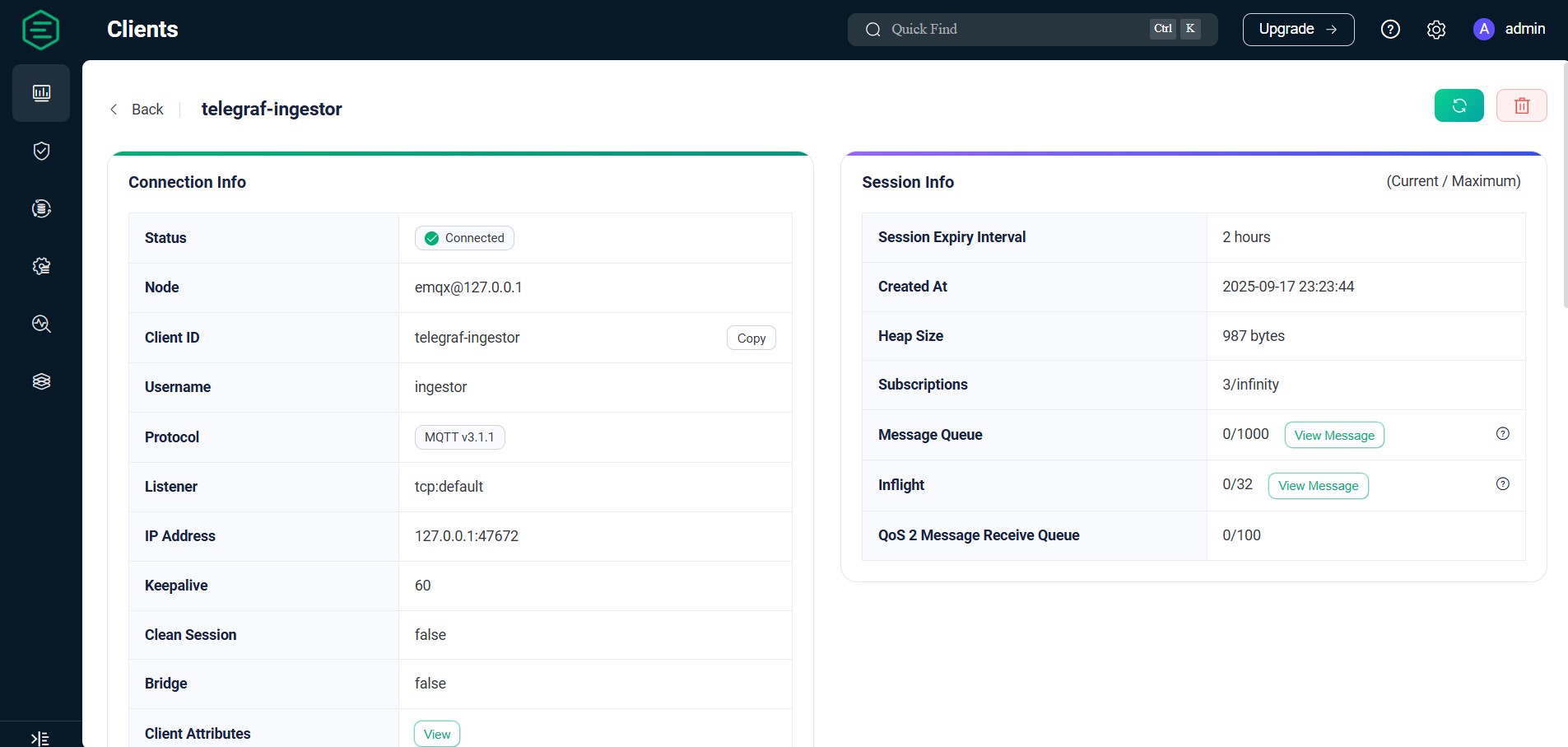
Task: Open the settings gear in the header
Action: [1435, 29]
